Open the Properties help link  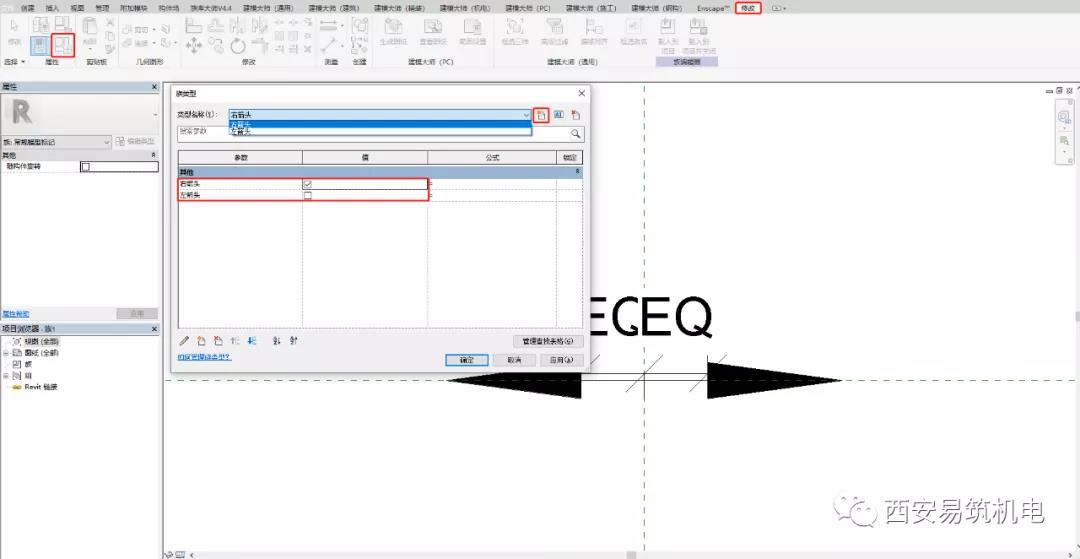click(16, 313)
